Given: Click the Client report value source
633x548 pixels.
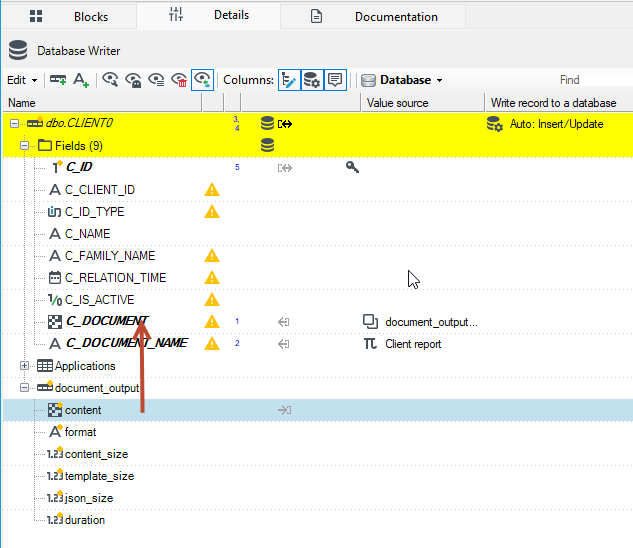Looking at the screenshot, I should point(413,344).
